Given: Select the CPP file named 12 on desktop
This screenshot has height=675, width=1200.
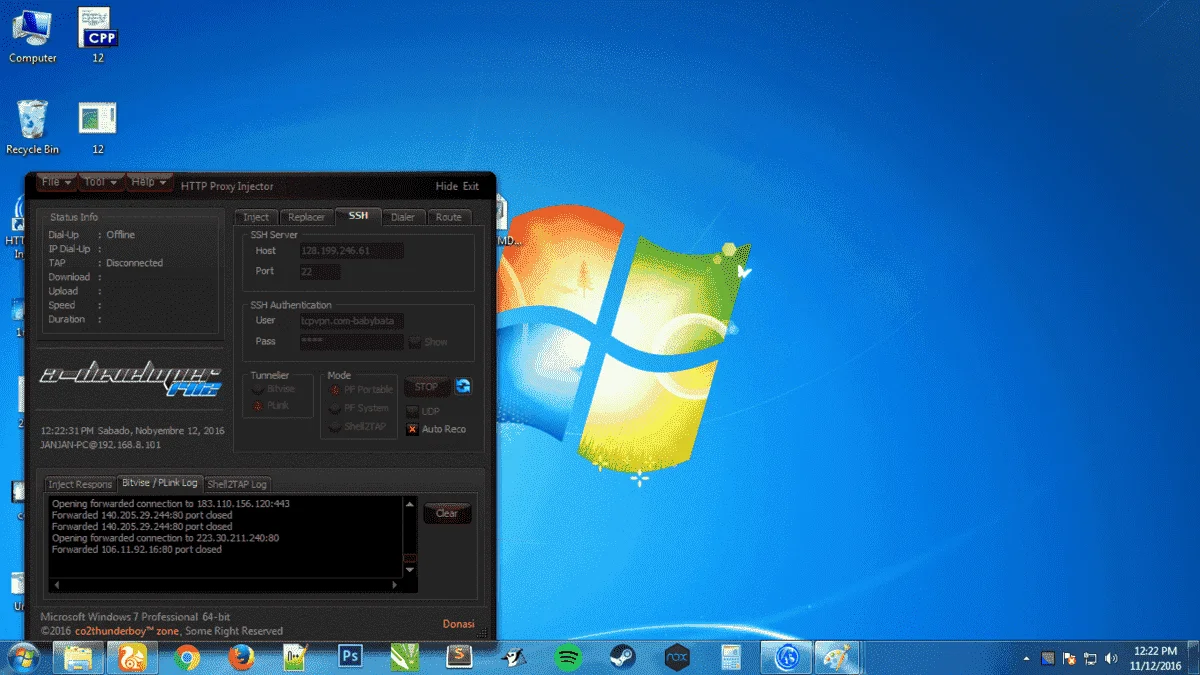Looking at the screenshot, I should click(98, 36).
